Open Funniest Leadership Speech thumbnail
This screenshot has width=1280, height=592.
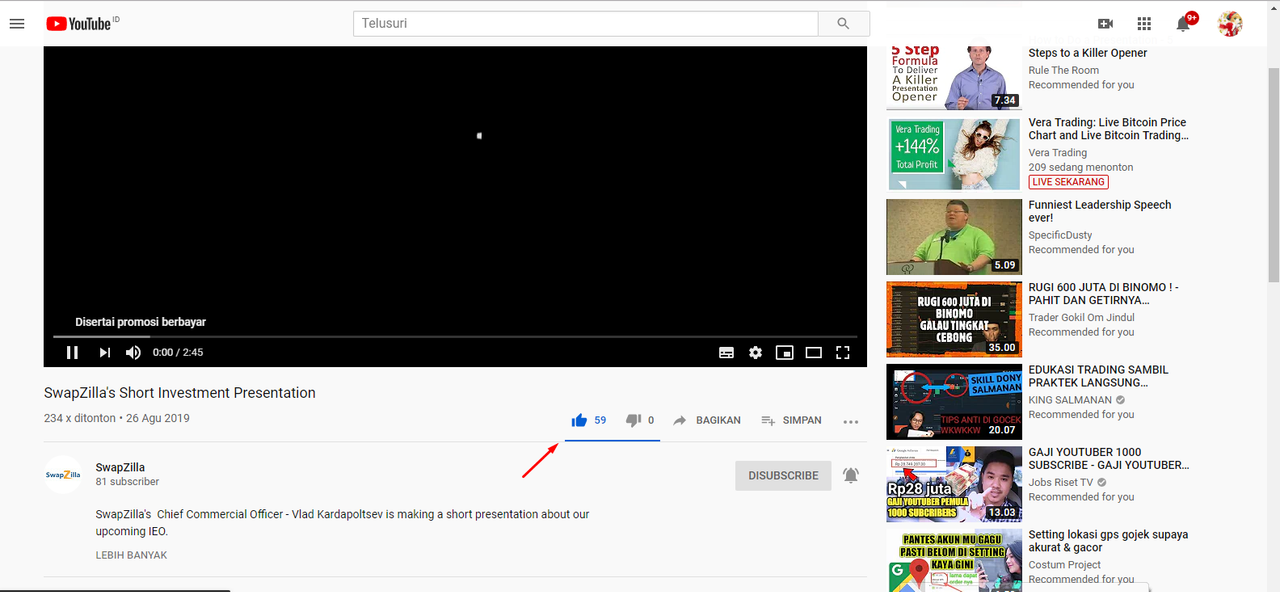tap(954, 237)
